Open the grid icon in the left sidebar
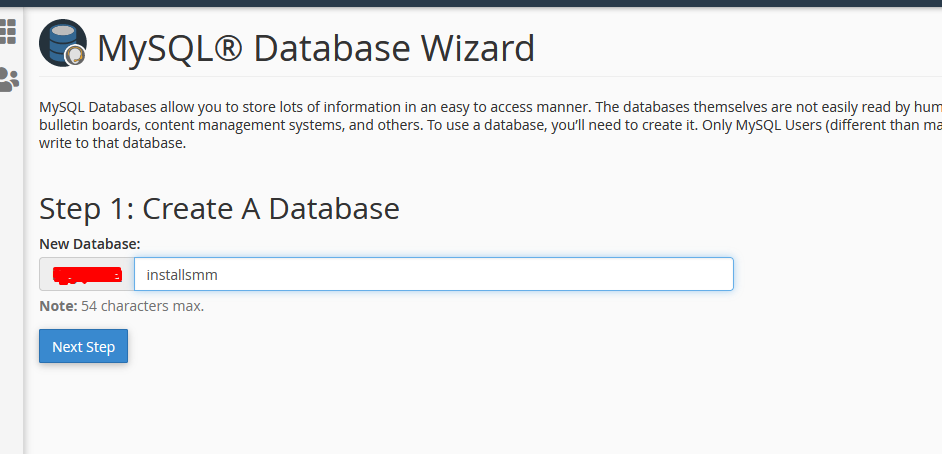This screenshot has height=454, width=942. 8,32
